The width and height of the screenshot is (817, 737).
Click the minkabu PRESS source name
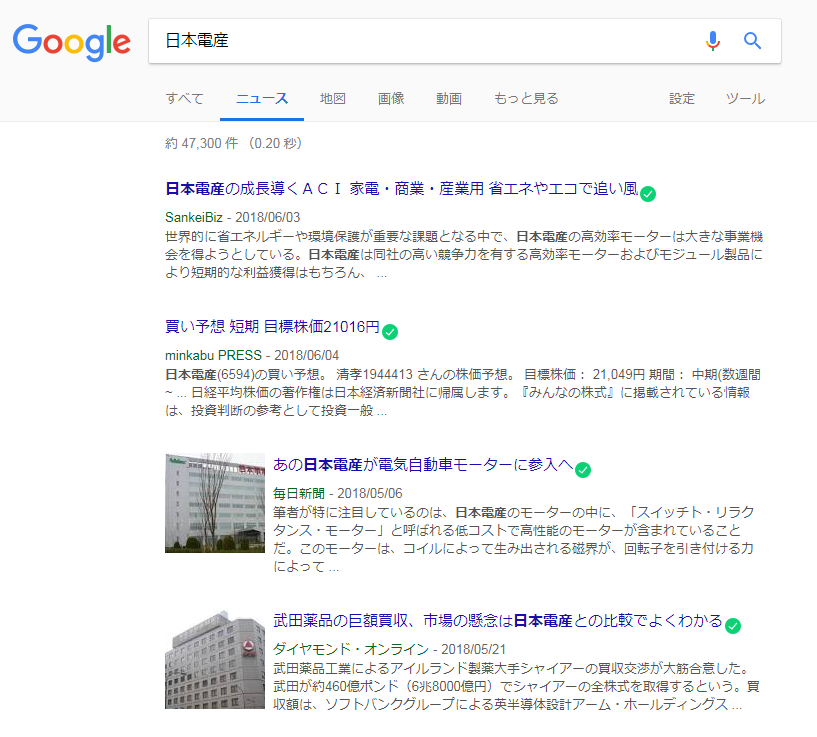(213, 355)
